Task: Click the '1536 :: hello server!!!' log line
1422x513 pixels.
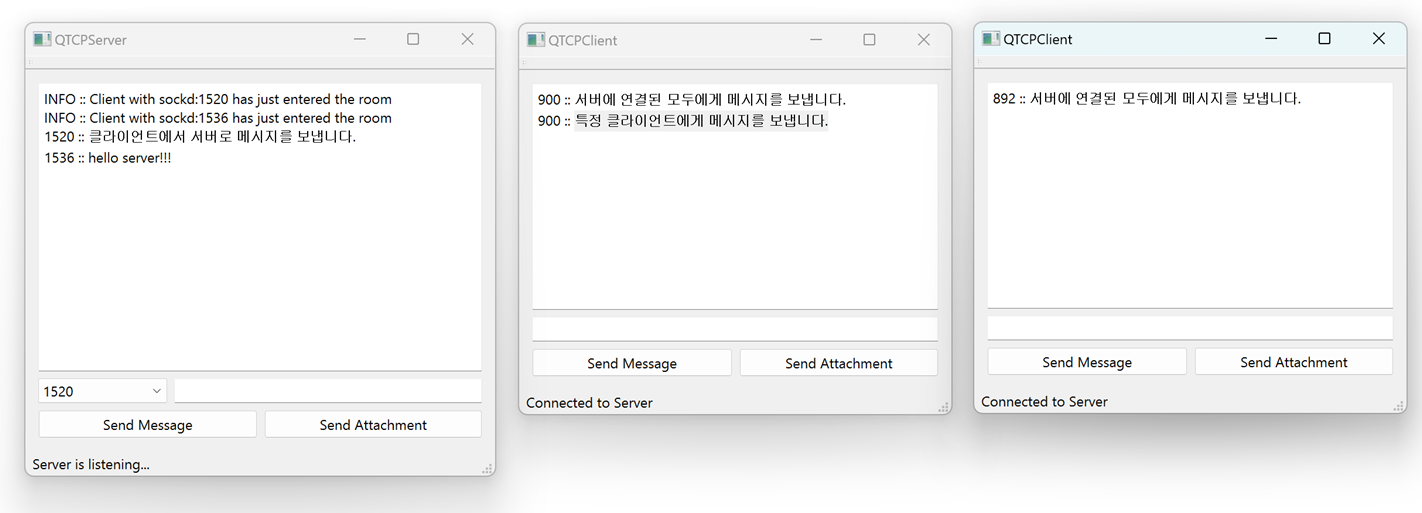Action: 108,158
